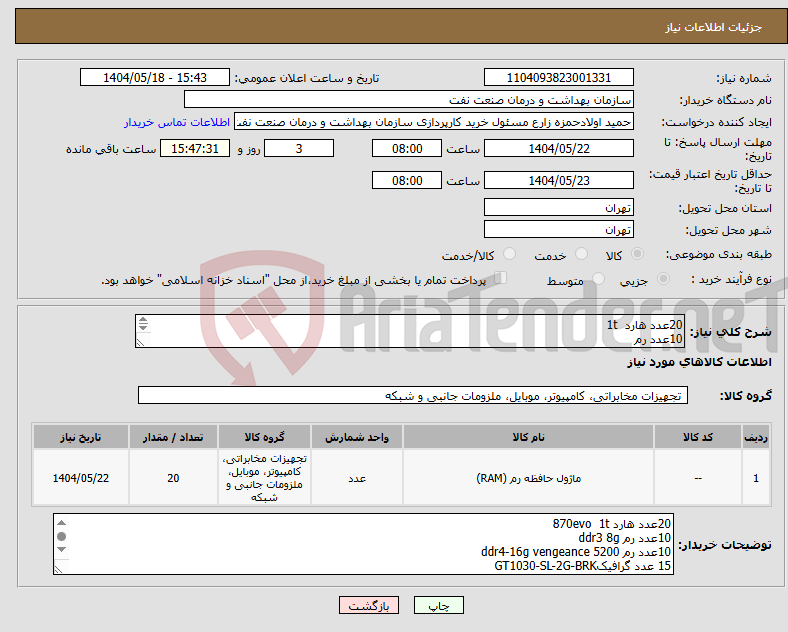This screenshot has width=788, height=632.
Task: Click the بازگشت (back) button
Action: click(x=369, y=605)
